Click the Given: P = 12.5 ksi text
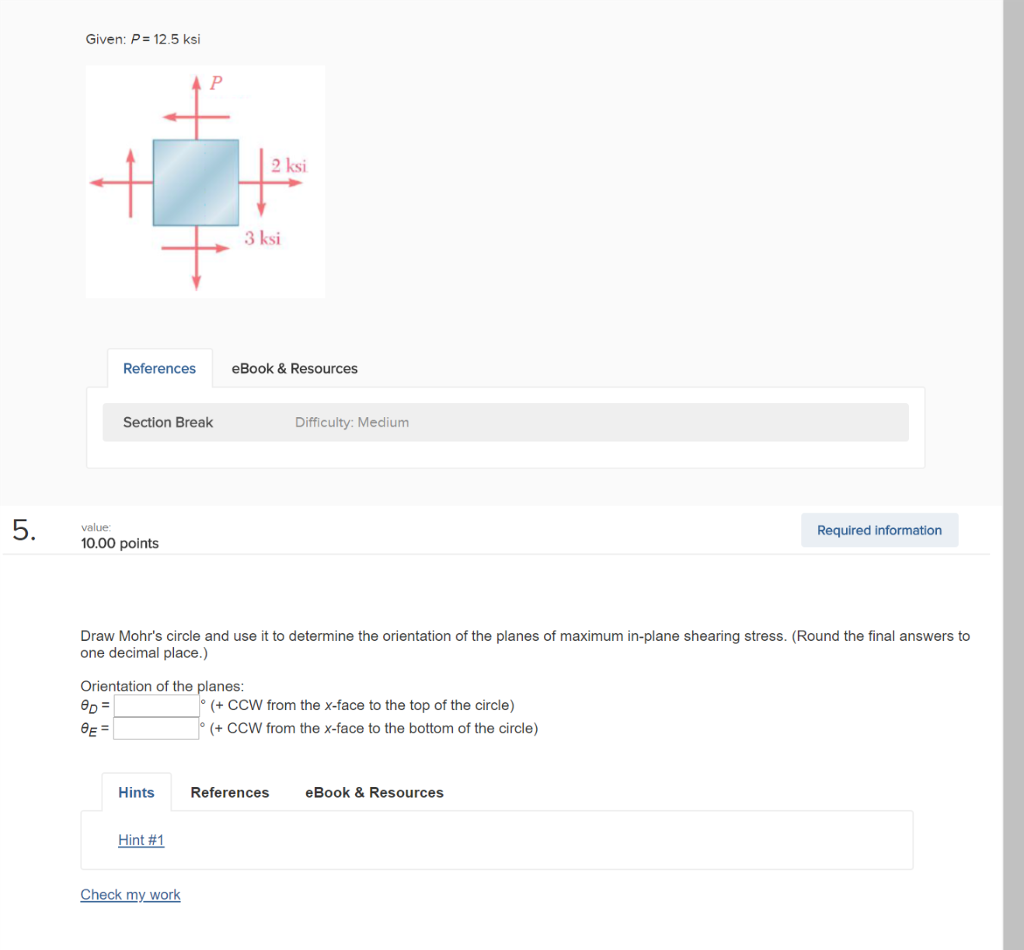The height and width of the screenshot is (950, 1024). pos(143,39)
